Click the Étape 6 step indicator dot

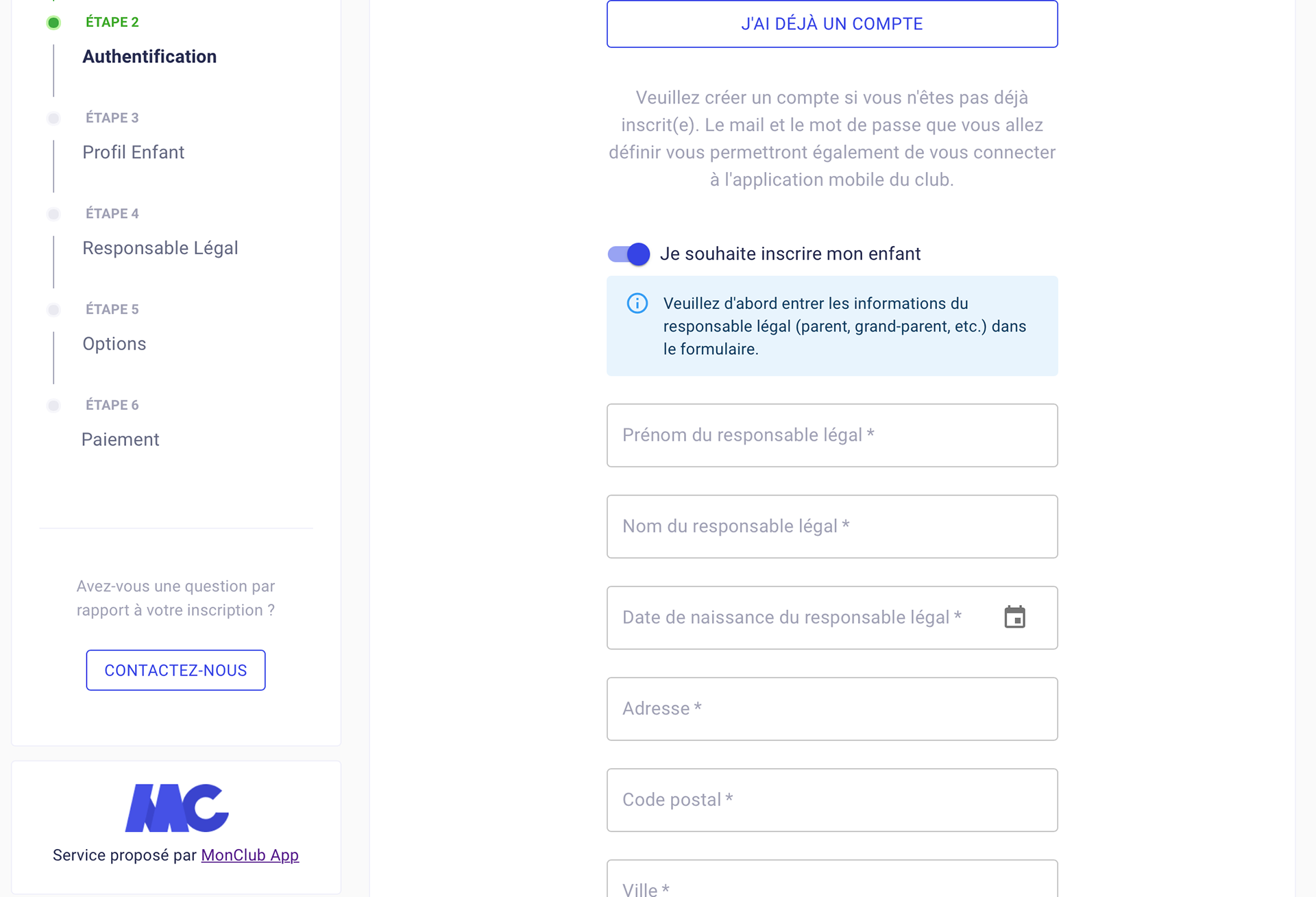click(x=53, y=406)
